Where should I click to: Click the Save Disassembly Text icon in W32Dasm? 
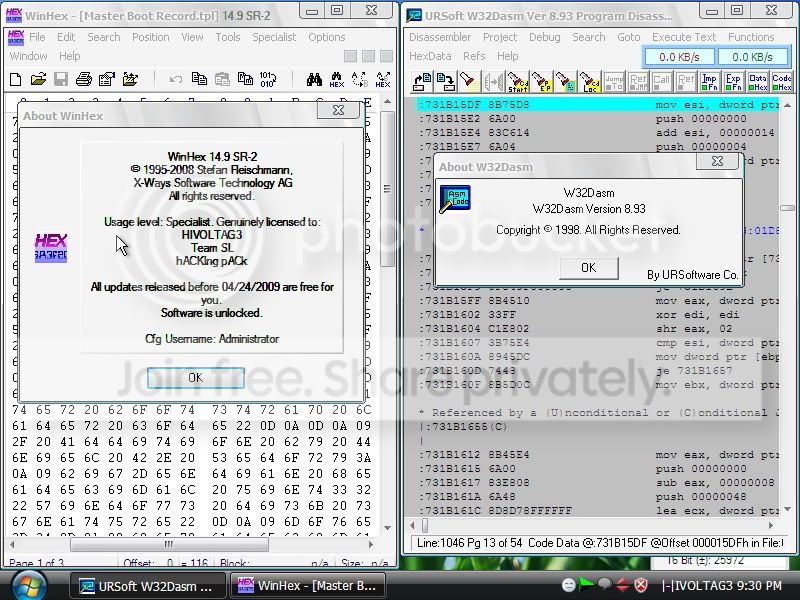445,82
